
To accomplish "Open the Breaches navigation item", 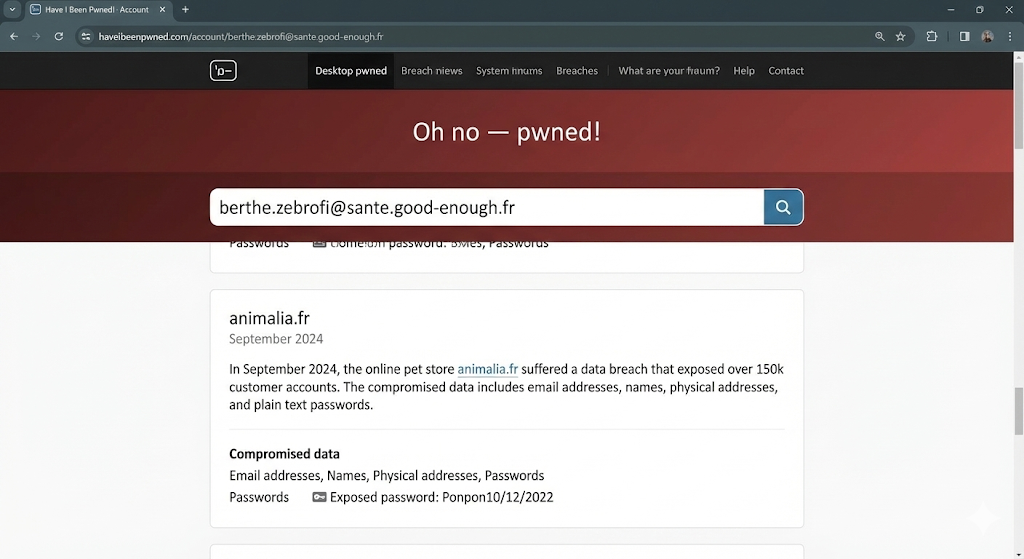I will pos(577,71).
